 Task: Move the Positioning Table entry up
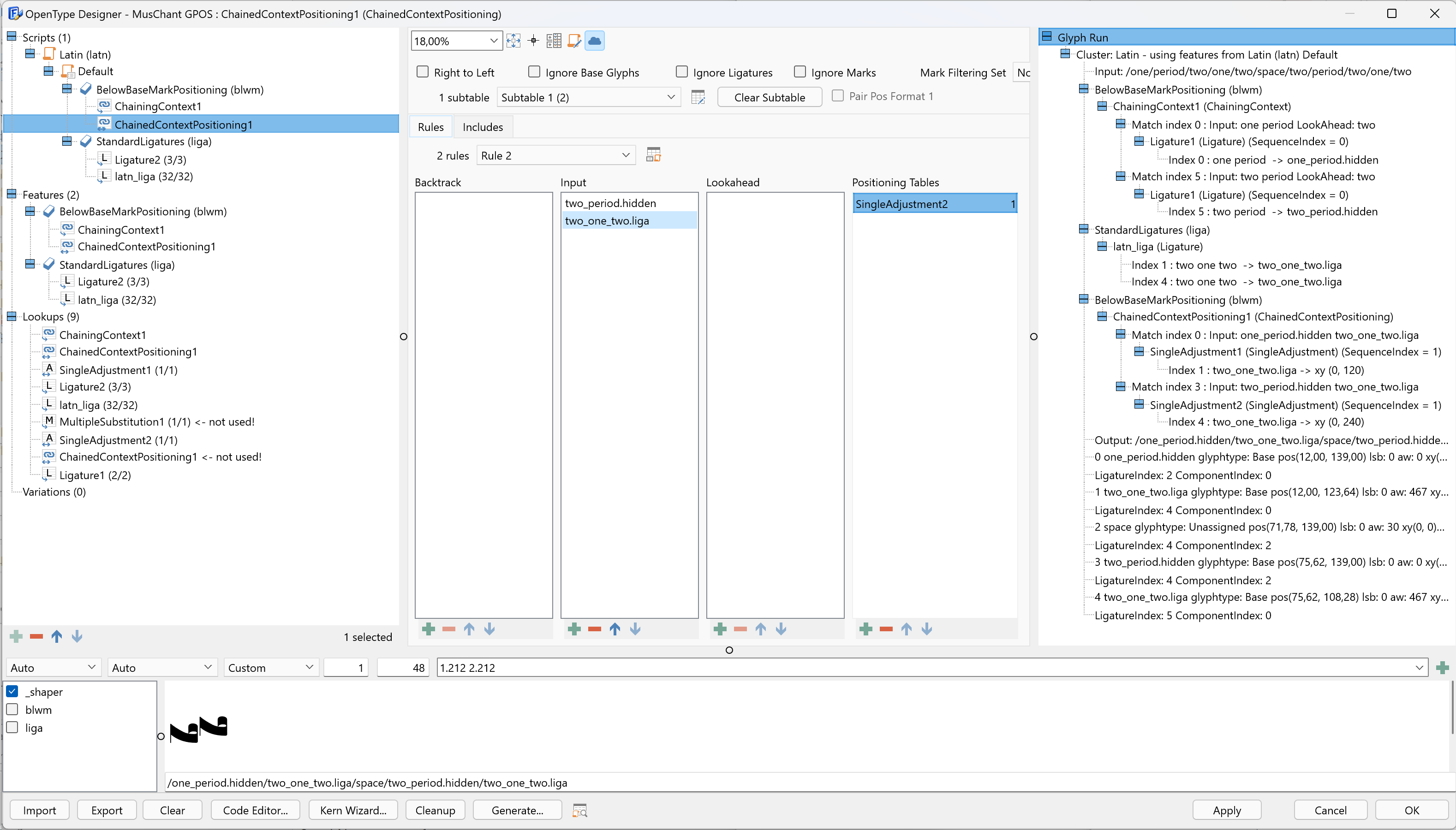coord(907,629)
